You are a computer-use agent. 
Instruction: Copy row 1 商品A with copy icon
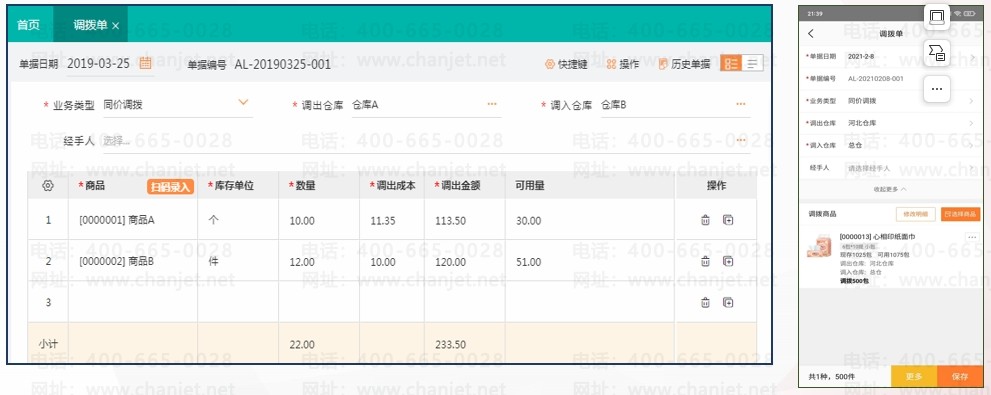point(728,220)
